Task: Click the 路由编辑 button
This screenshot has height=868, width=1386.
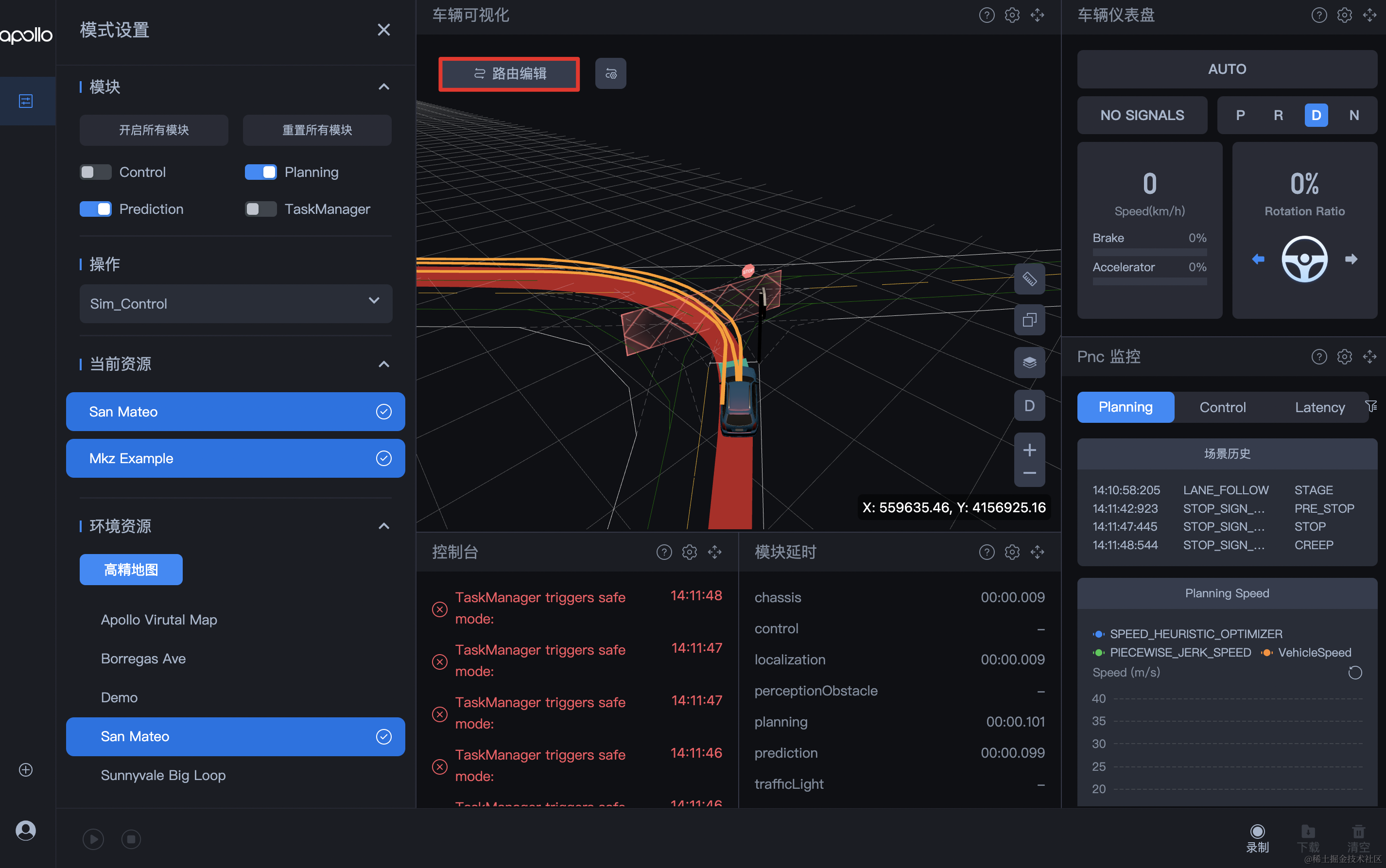Action: pyautogui.click(x=509, y=74)
